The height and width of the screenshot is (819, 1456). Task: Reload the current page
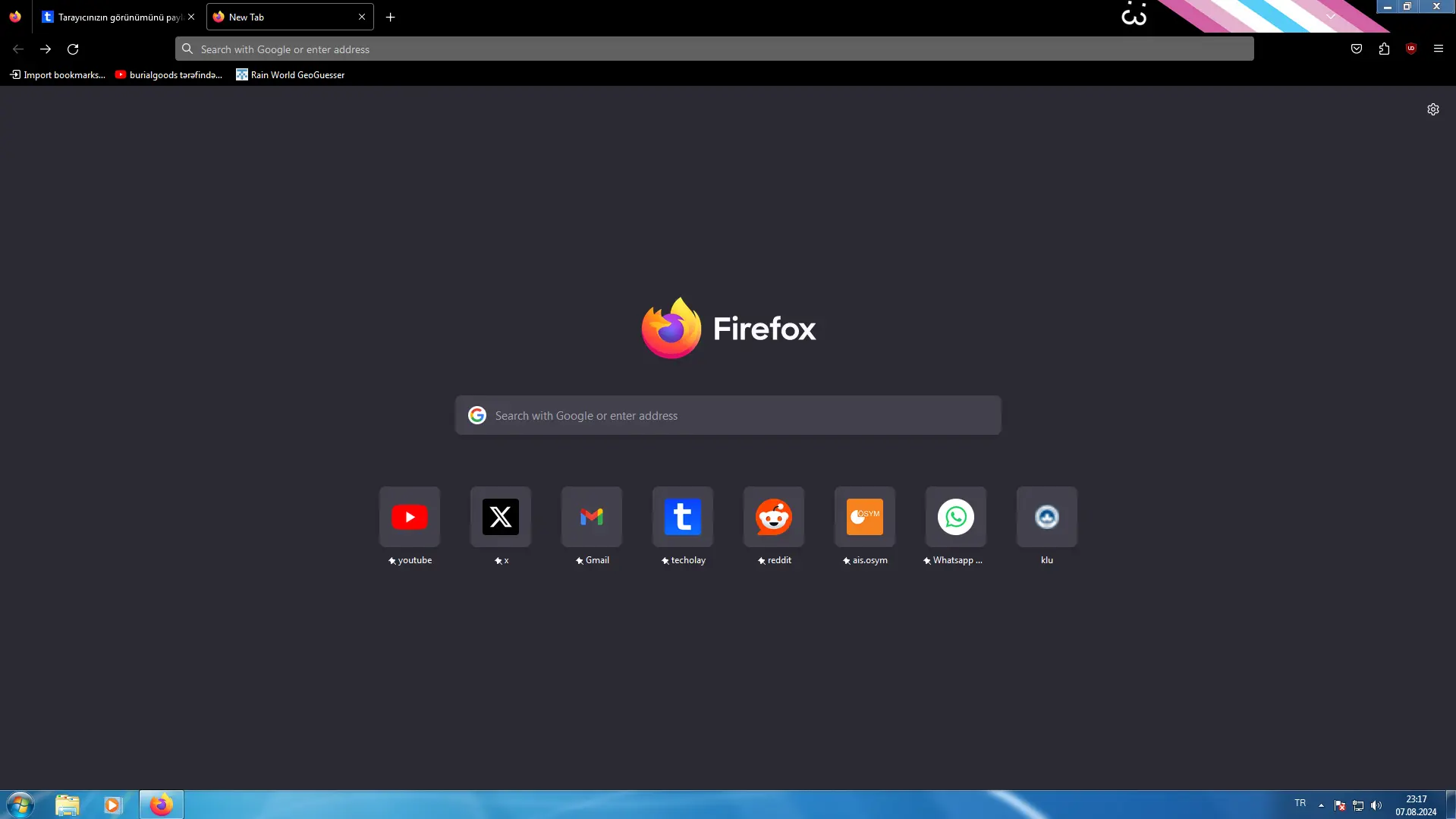pyautogui.click(x=73, y=49)
